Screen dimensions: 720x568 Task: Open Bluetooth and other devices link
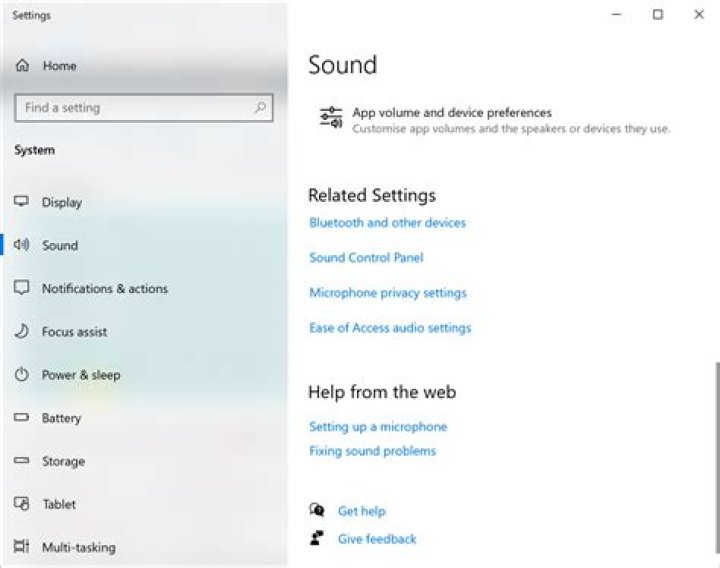pos(387,223)
